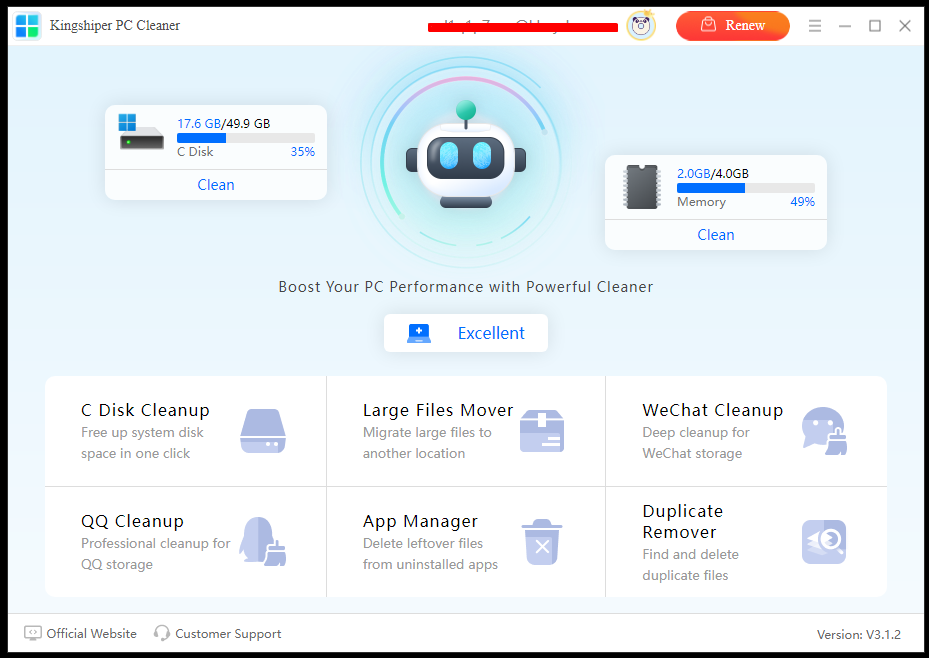Open the Customer Support link
Image resolution: width=929 pixels, height=658 pixels.
tap(228, 634)
